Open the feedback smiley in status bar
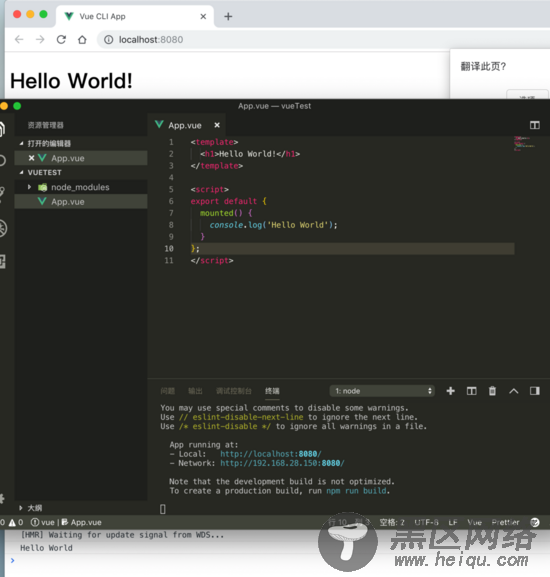Viewport: 550px width, 577px height. point(535,522)
